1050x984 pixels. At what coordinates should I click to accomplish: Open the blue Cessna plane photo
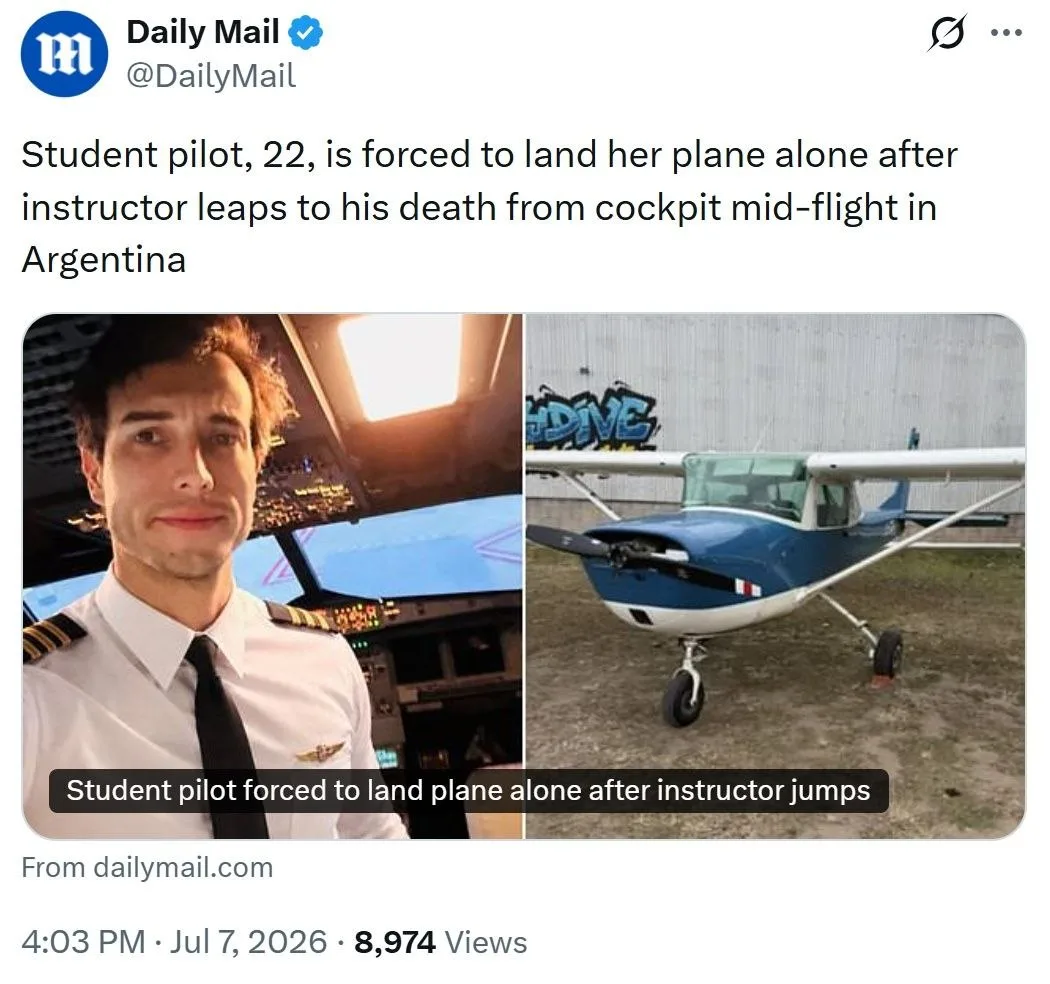[775, 576]
